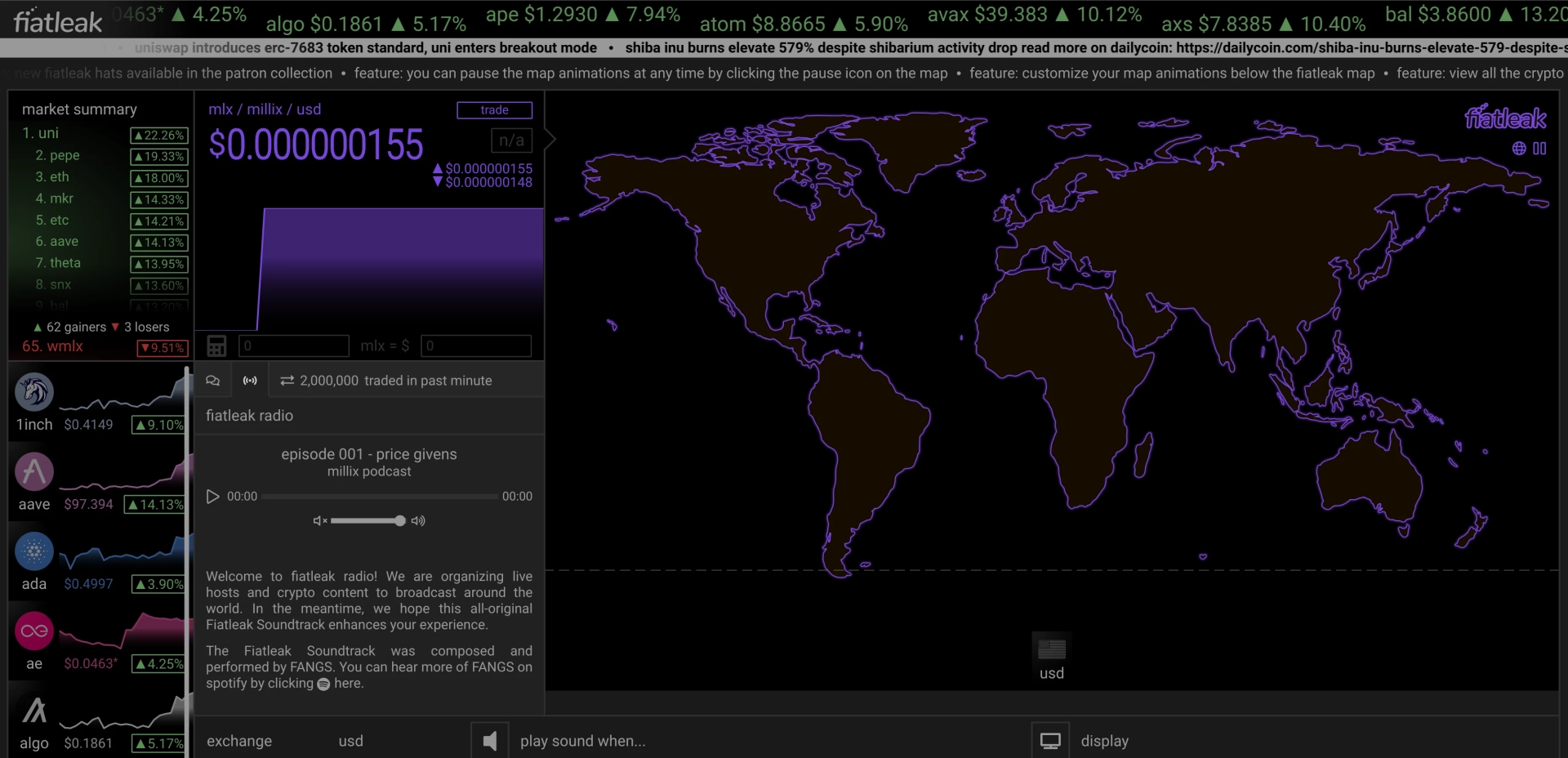Image resolution: width=1568 pixels, height=758 pixels.
Task: Click the monitor display icon
Action: (1050, 741)
